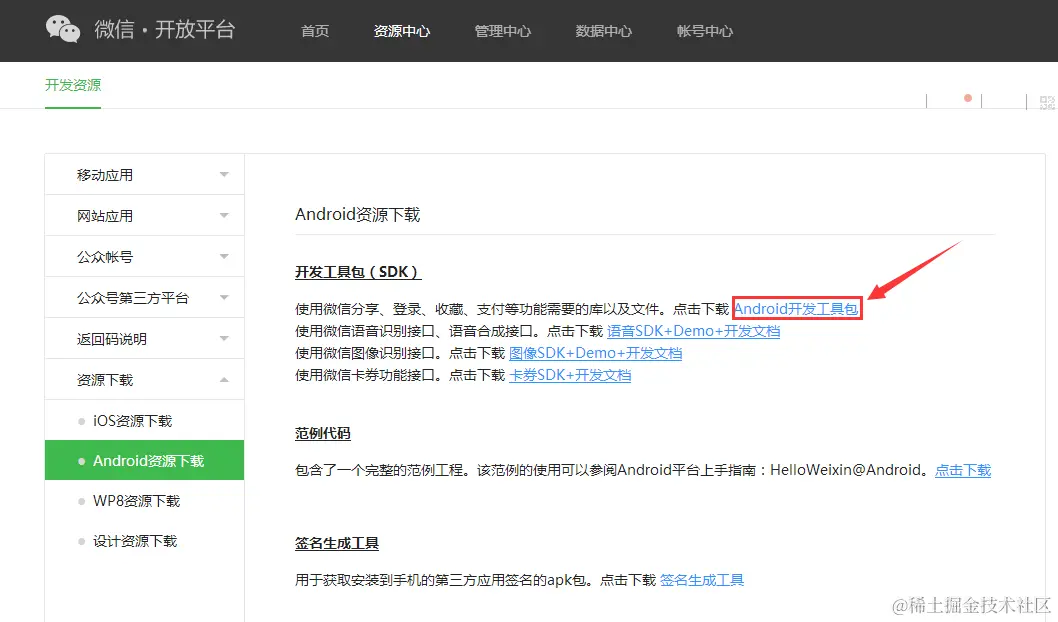Click the 网站应用 sidebar label
Image resolution: width=1058 pixels, height=622 pixels.
[x=105, y=216]
